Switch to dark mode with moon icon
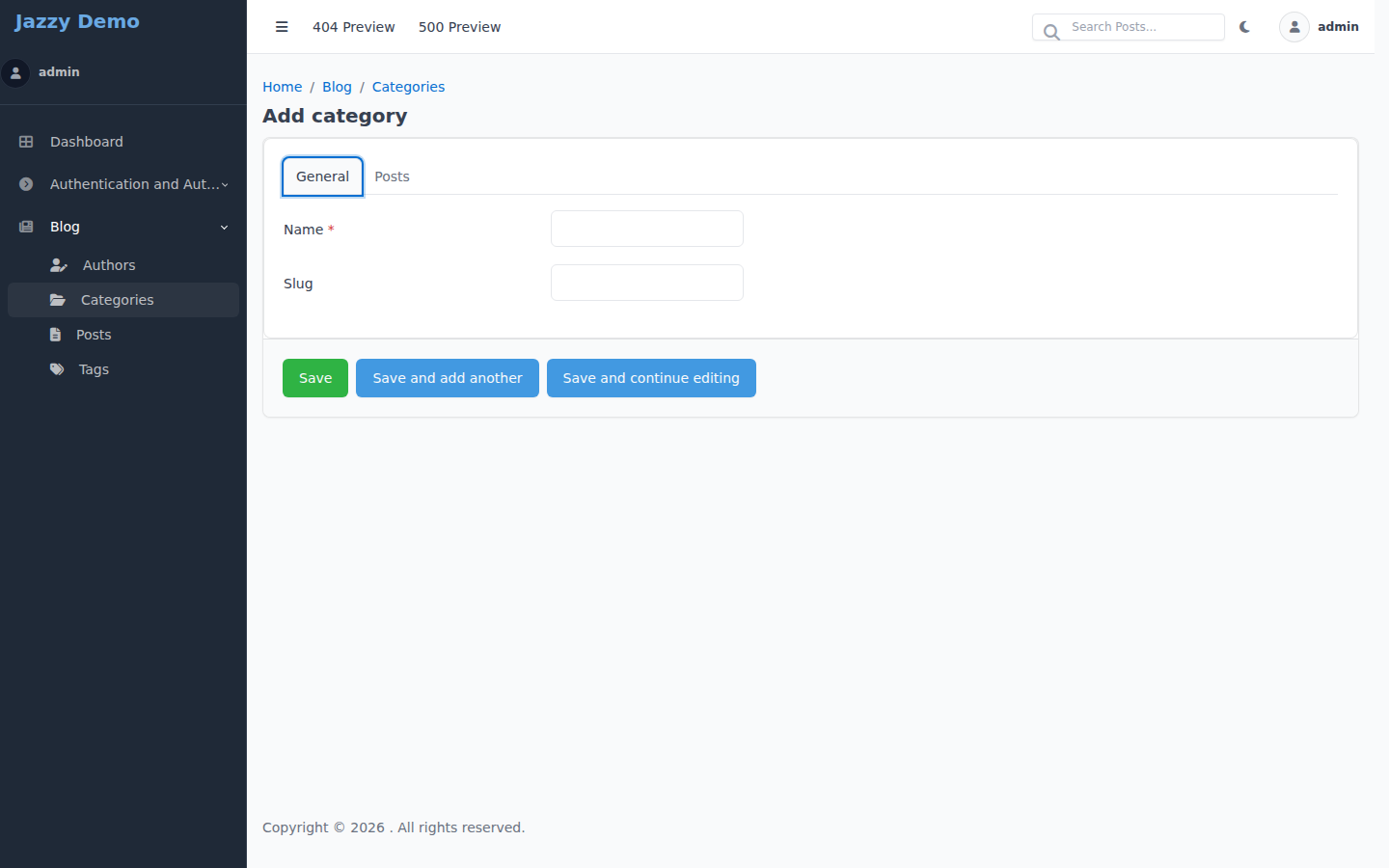Image resolution: width=1389 pixels, height=868 pixels. tap(1245, 27)
